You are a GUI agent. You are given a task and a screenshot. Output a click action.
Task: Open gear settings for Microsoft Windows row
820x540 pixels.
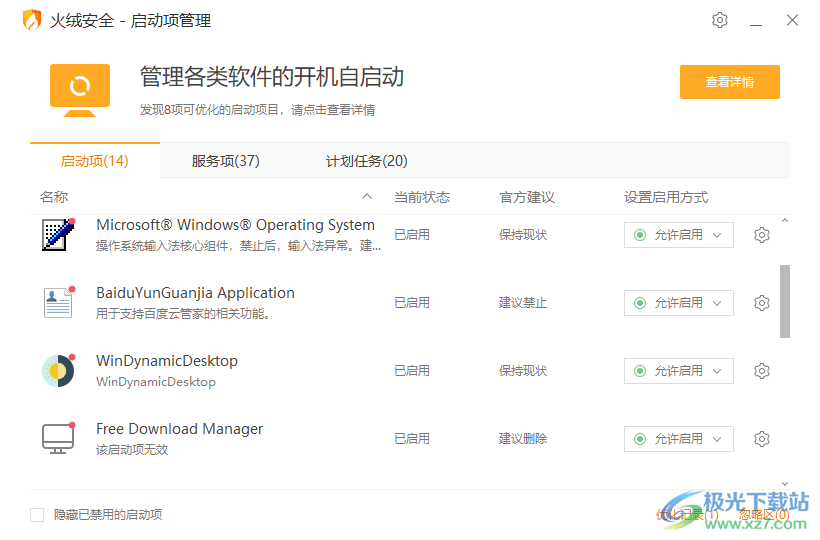pos(761,235)
